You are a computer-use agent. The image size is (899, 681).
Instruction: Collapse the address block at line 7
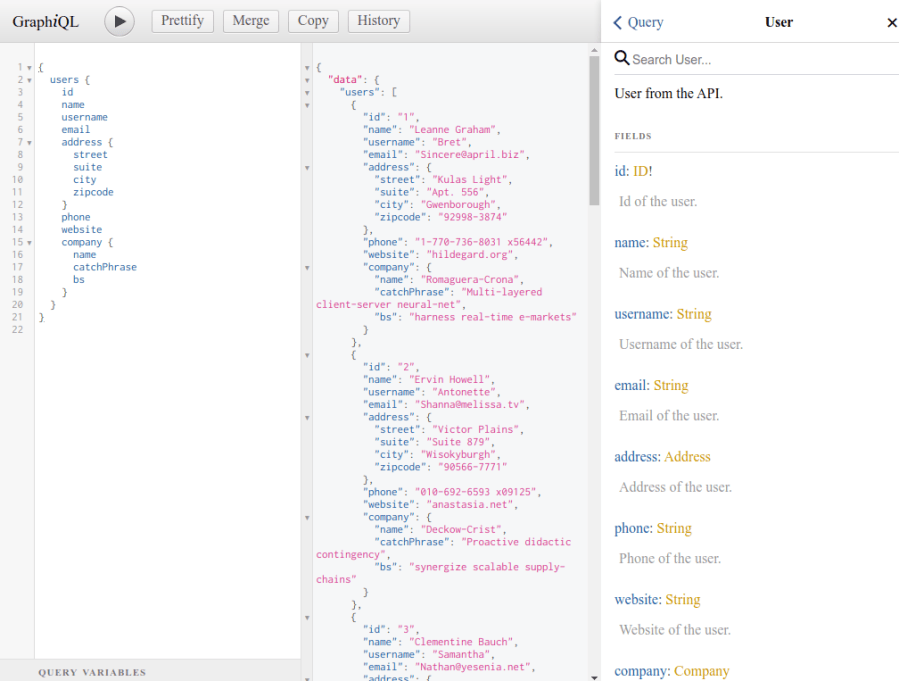tap(29, 143)
